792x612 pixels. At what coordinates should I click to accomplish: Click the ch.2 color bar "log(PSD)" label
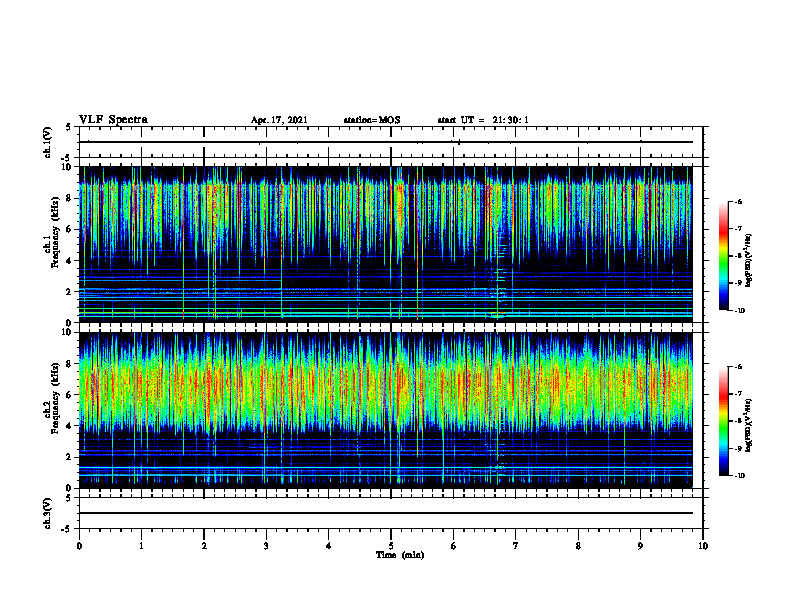[749, 425]
